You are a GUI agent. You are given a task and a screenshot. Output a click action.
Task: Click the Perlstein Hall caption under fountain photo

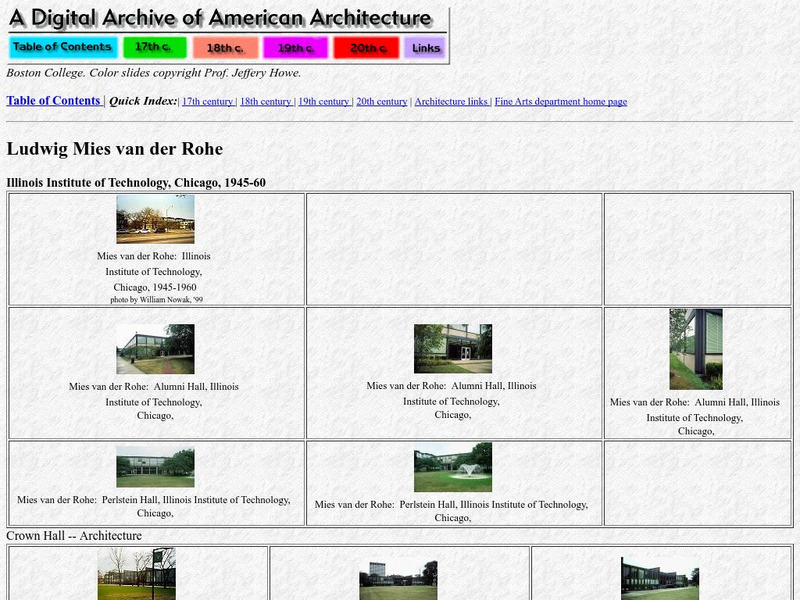point(452,511)
